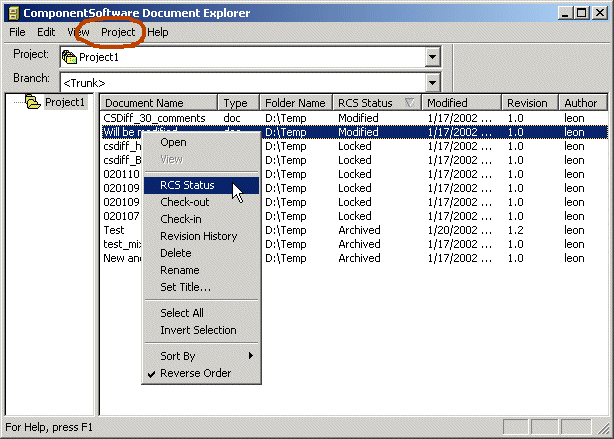Screen dimensions: 614x439
Task: Select the CSDiff_30_comments document row
Action: [x=354, y=118]
